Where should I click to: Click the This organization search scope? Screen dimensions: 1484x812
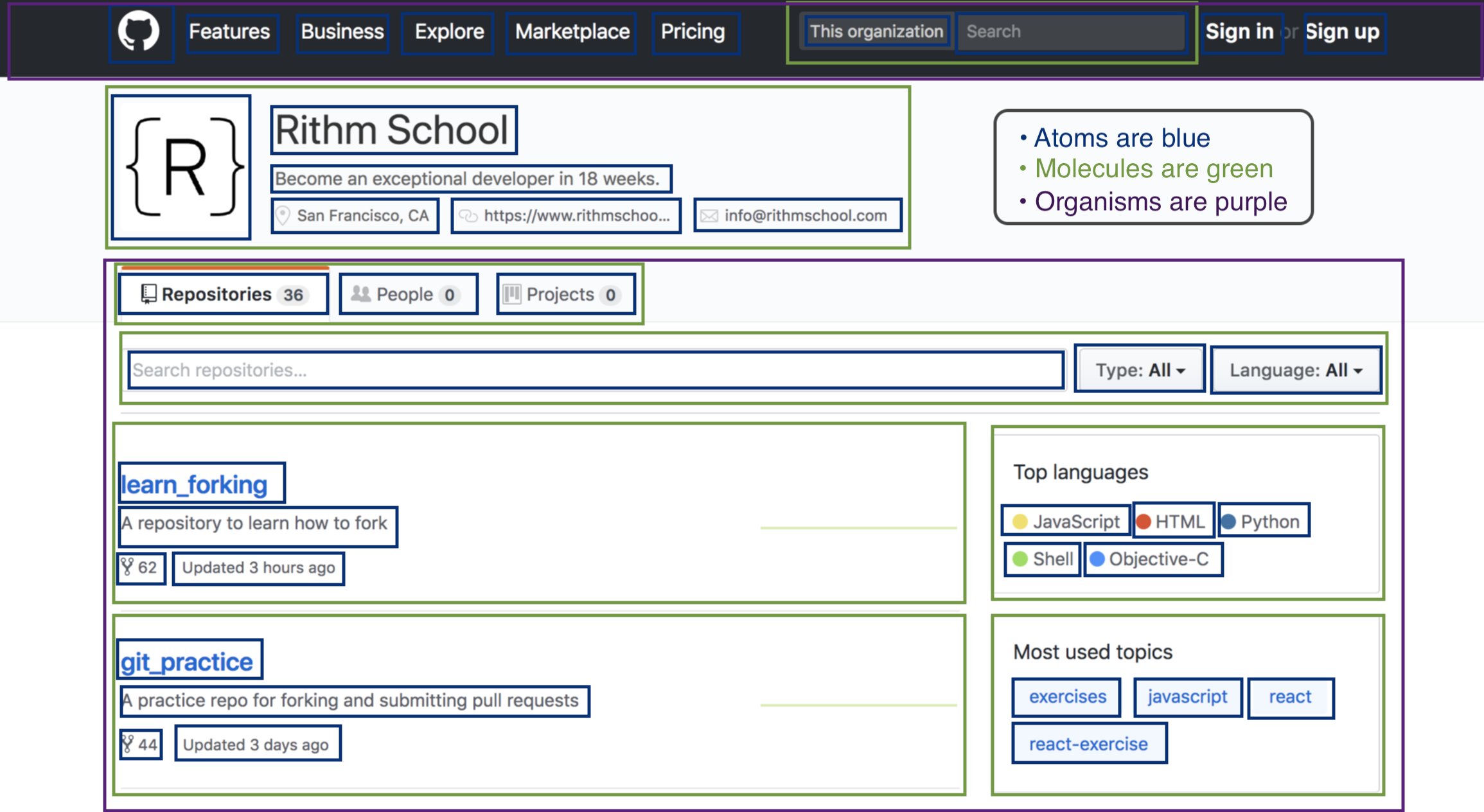pos(876,31)
